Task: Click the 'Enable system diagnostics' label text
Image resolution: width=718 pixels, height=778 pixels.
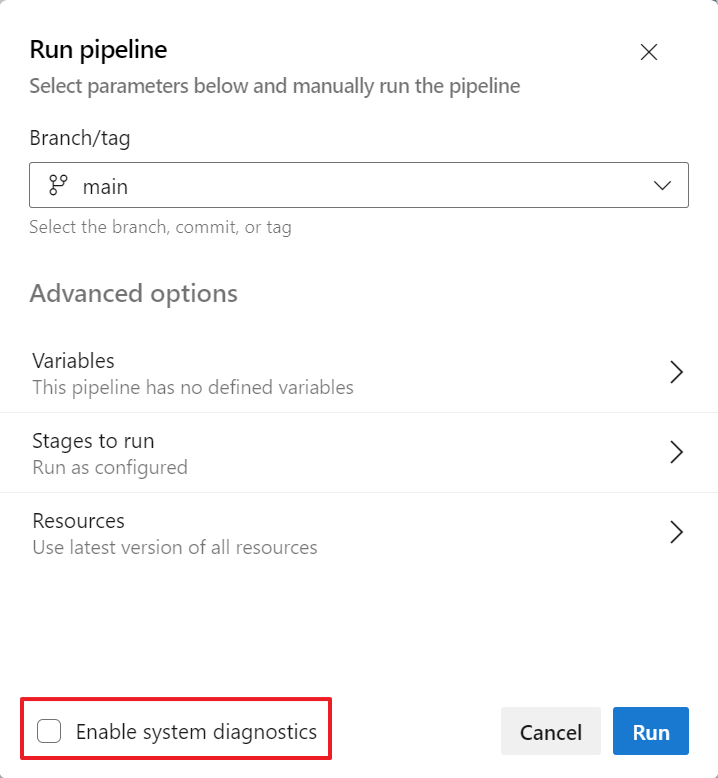Action: [196, 732]
